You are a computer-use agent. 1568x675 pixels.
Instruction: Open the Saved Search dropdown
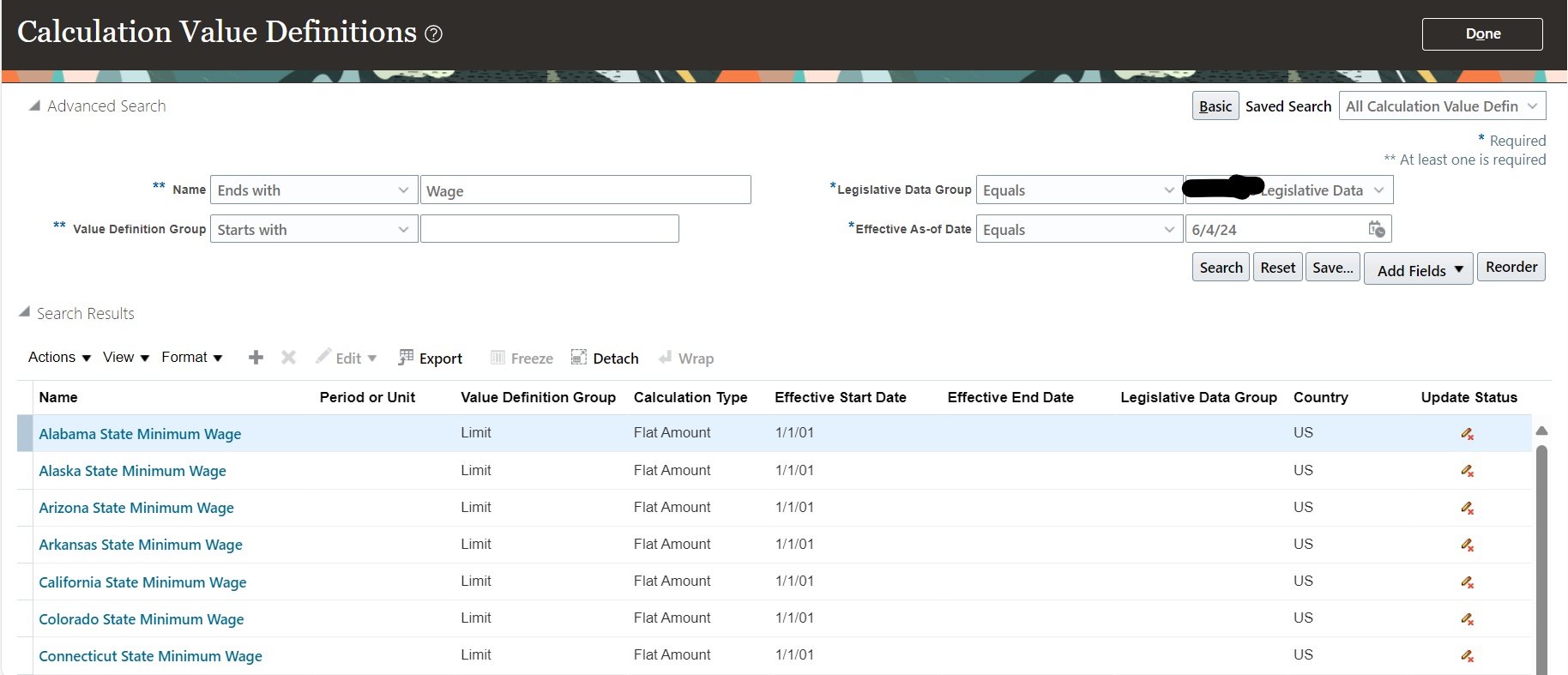[1441, 106]
